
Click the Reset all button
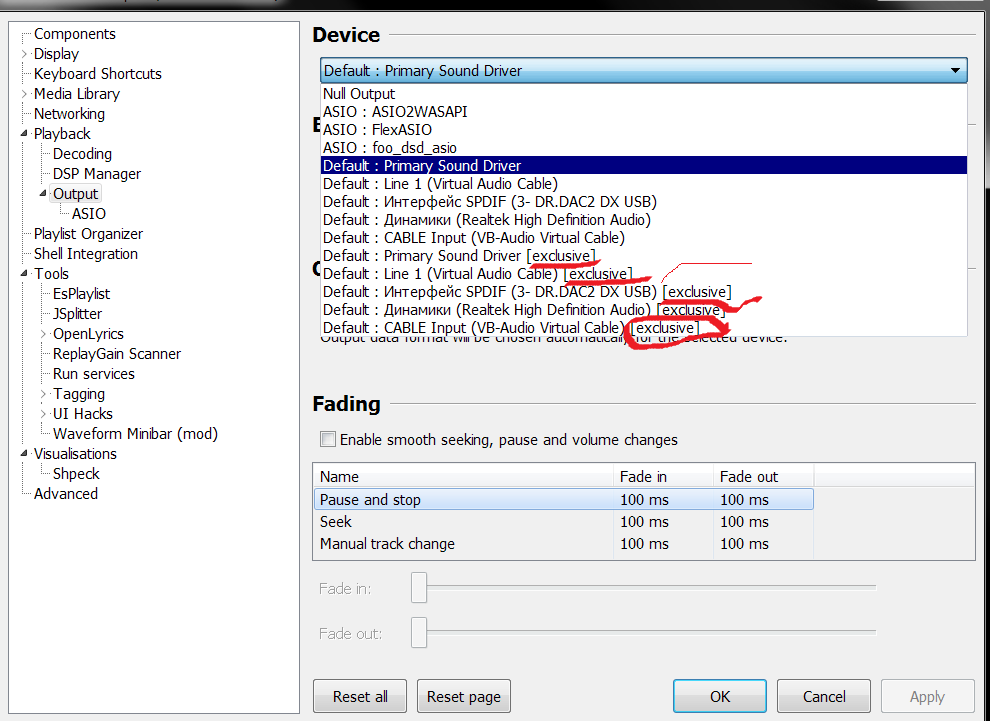coord(360,697)
